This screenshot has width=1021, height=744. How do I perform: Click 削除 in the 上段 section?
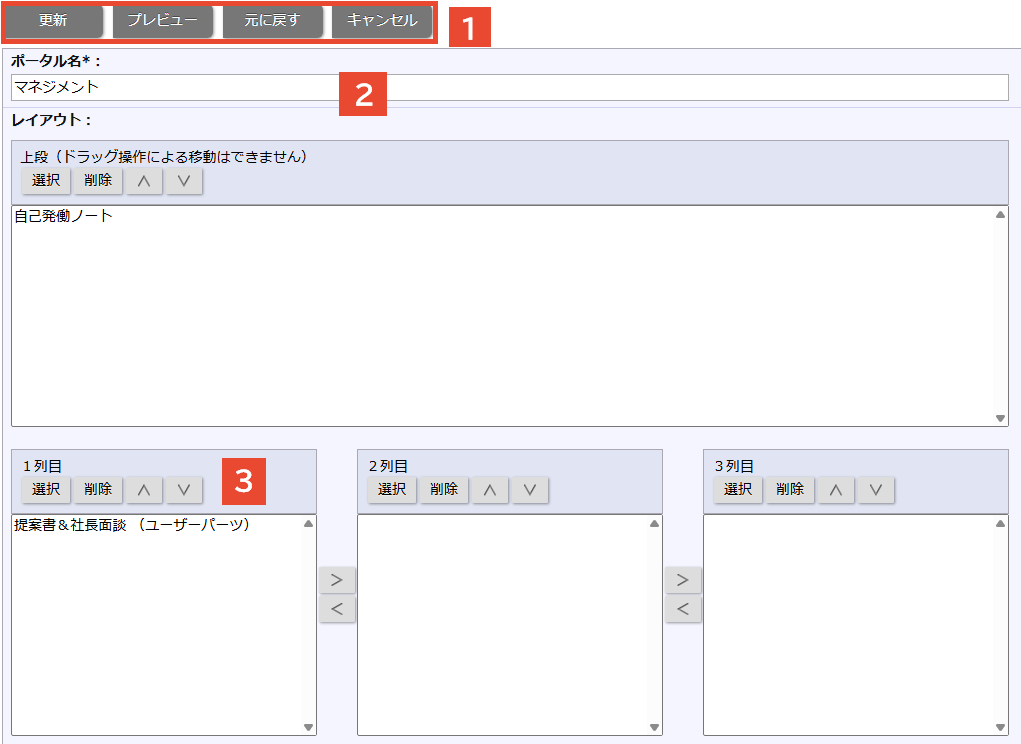98,181
